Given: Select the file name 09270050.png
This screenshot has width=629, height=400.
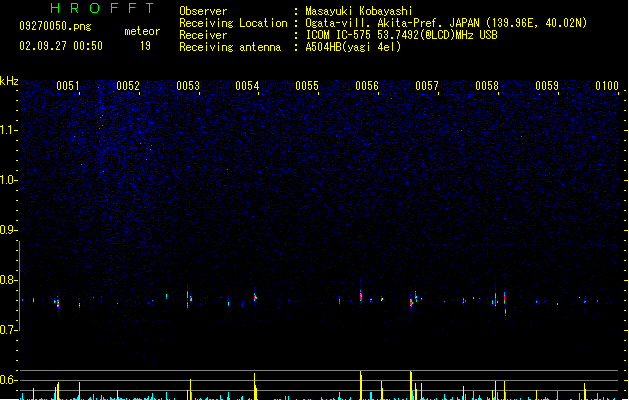Looking at the screenshot, I should [x=55, y=26].
